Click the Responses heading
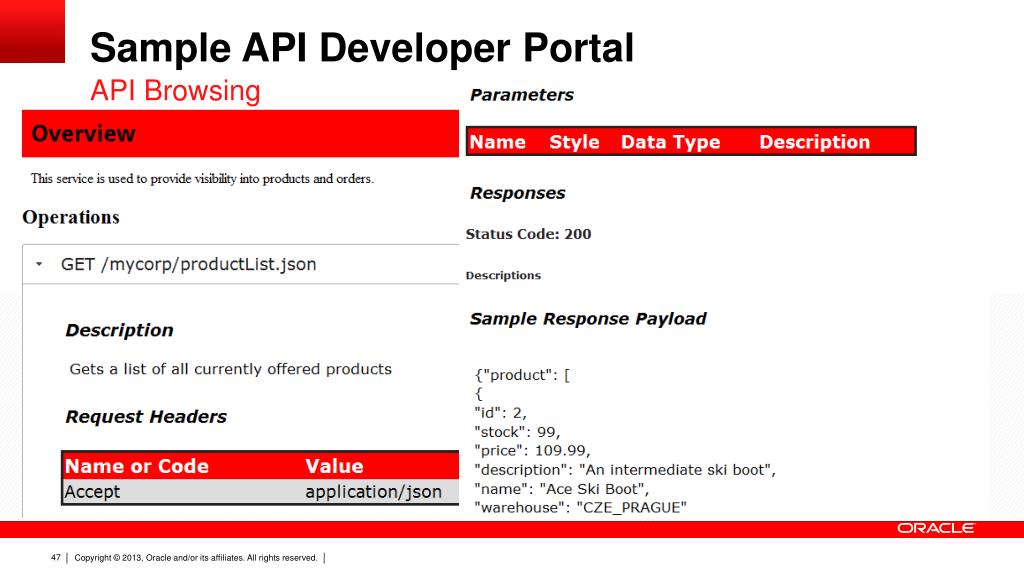The width and height of the screenshot is (1024, 576). pyautogui.click(x=518, y=193)
